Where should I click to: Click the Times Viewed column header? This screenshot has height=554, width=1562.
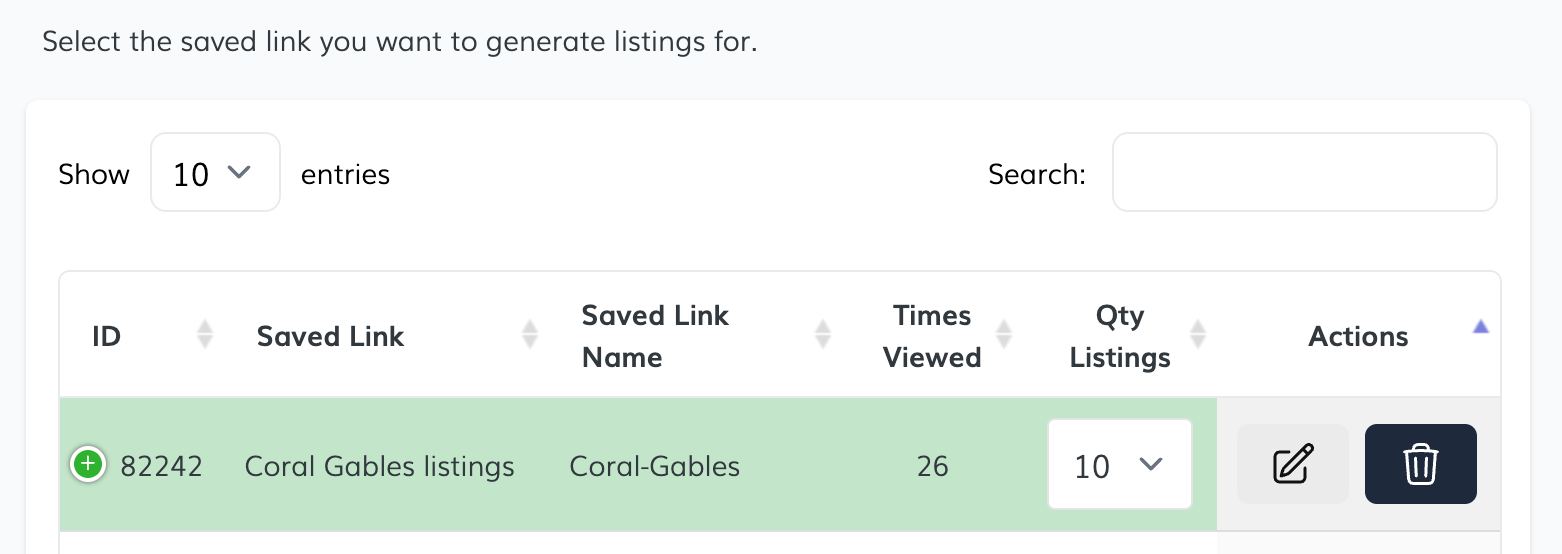[932, 336]
